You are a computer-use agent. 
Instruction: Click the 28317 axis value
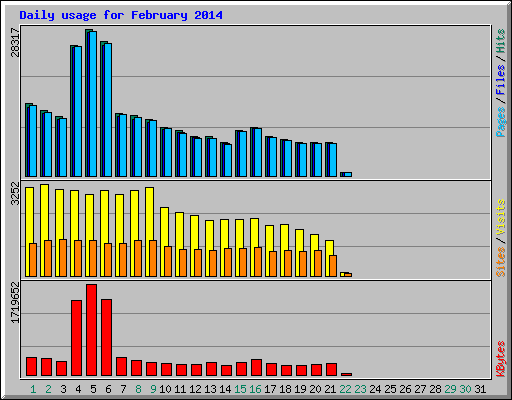point(15,42)
